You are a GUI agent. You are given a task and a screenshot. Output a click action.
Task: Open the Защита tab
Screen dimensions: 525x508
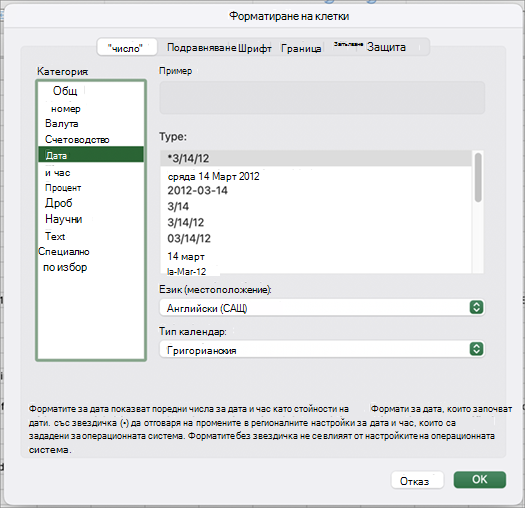coord(386,47)
